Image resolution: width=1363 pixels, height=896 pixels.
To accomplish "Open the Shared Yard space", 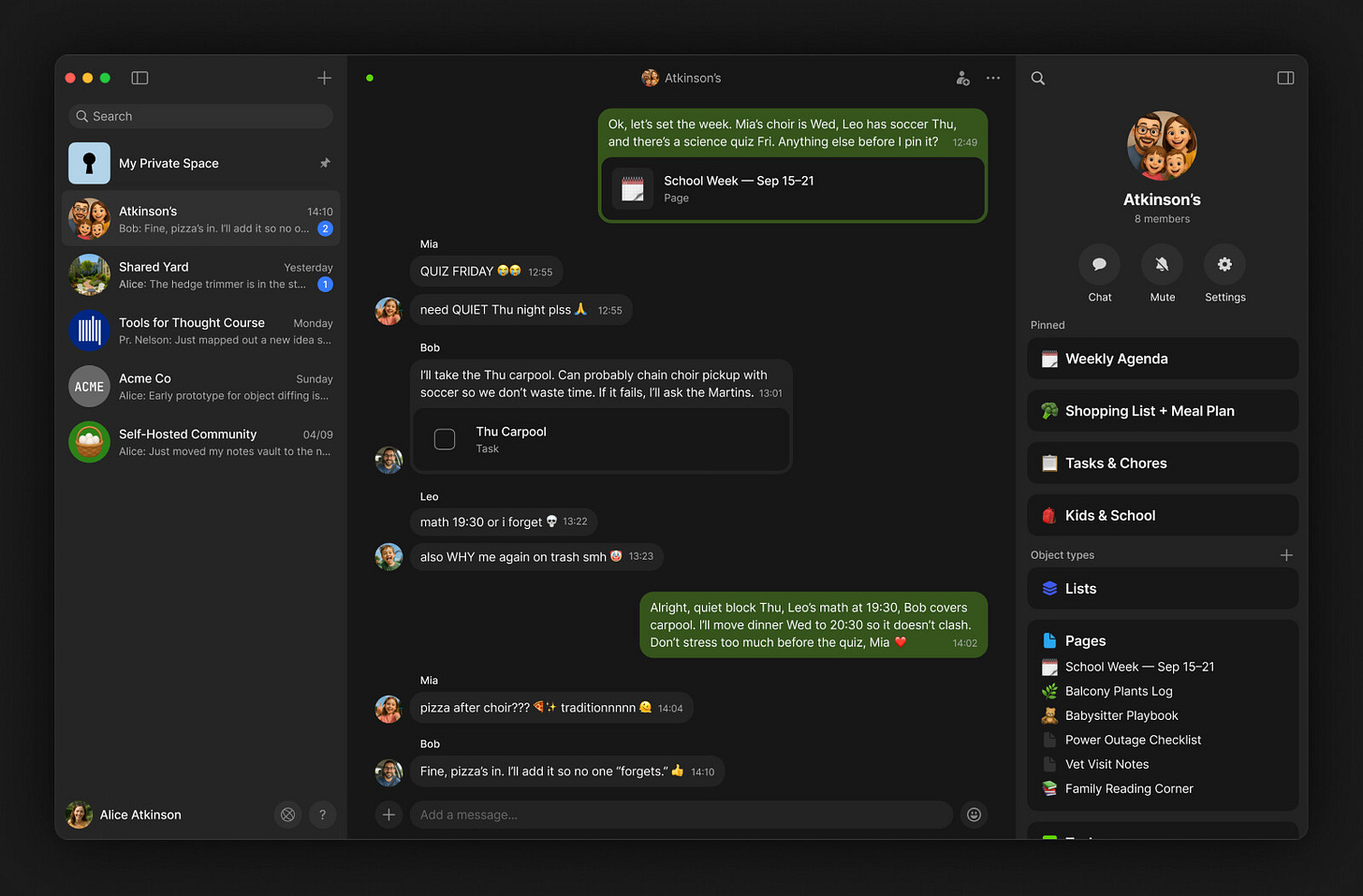I will 200,275.
